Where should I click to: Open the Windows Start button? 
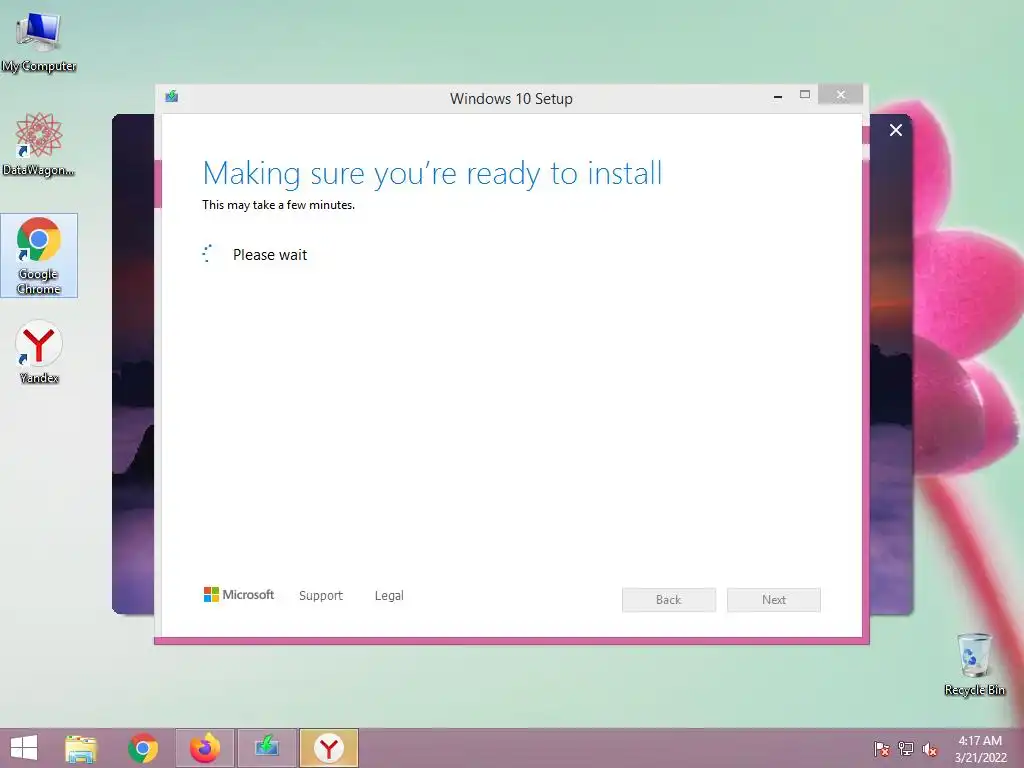24,748
